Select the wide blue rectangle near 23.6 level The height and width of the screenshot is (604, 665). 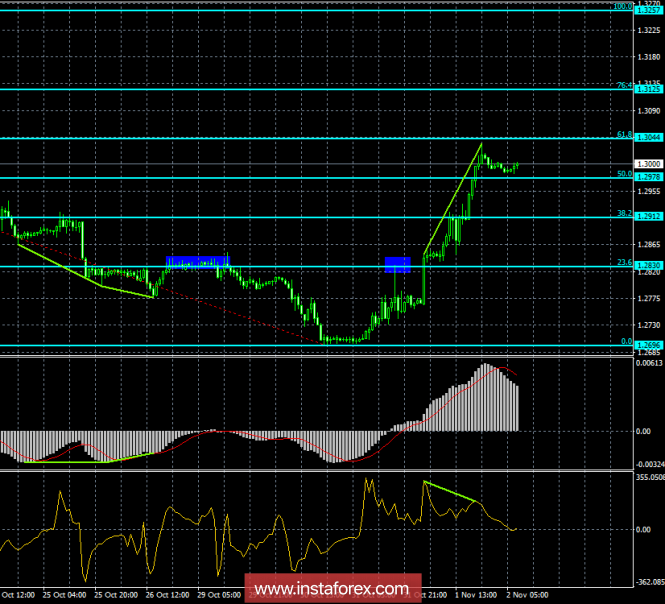[197, 262]
